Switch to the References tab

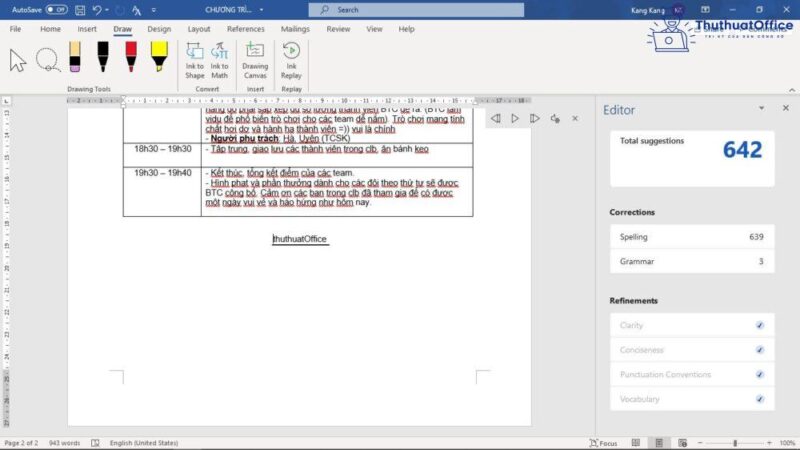tap(245, 29)
